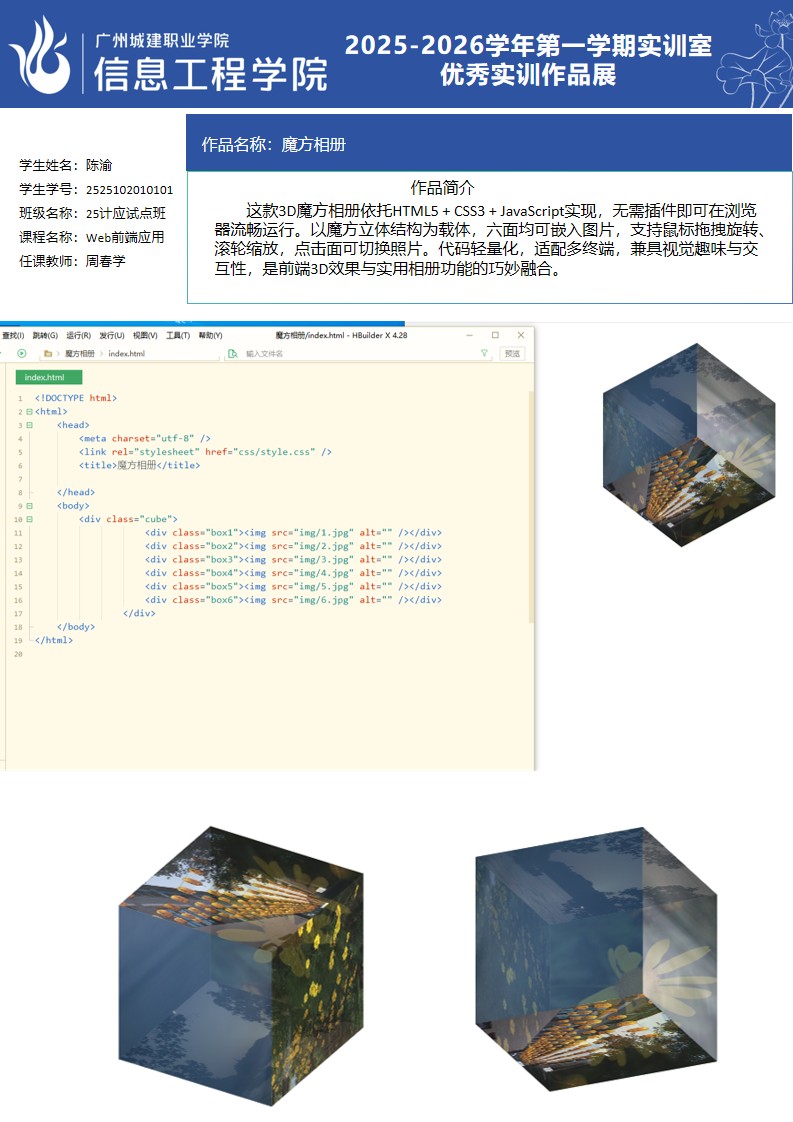Click the folder icon in breadcrumb bar

48,353
